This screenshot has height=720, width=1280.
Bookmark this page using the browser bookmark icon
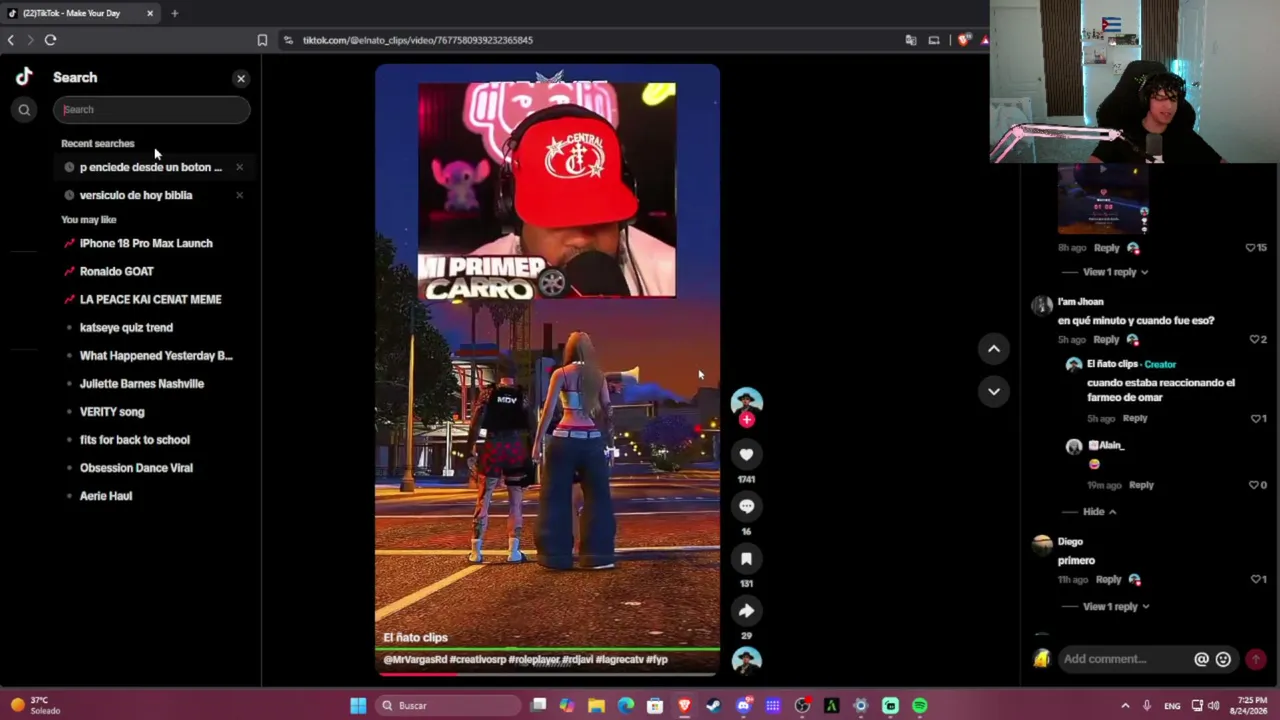click(x=262, y=40)
